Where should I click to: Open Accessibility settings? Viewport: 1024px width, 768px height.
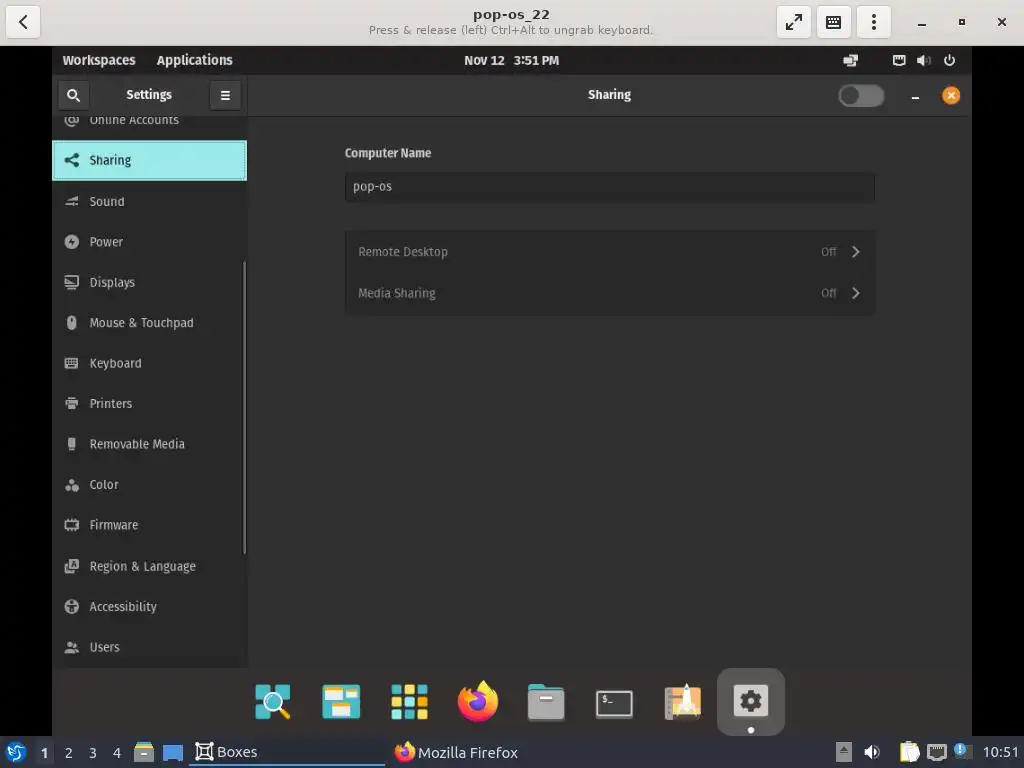click(150, 607)
